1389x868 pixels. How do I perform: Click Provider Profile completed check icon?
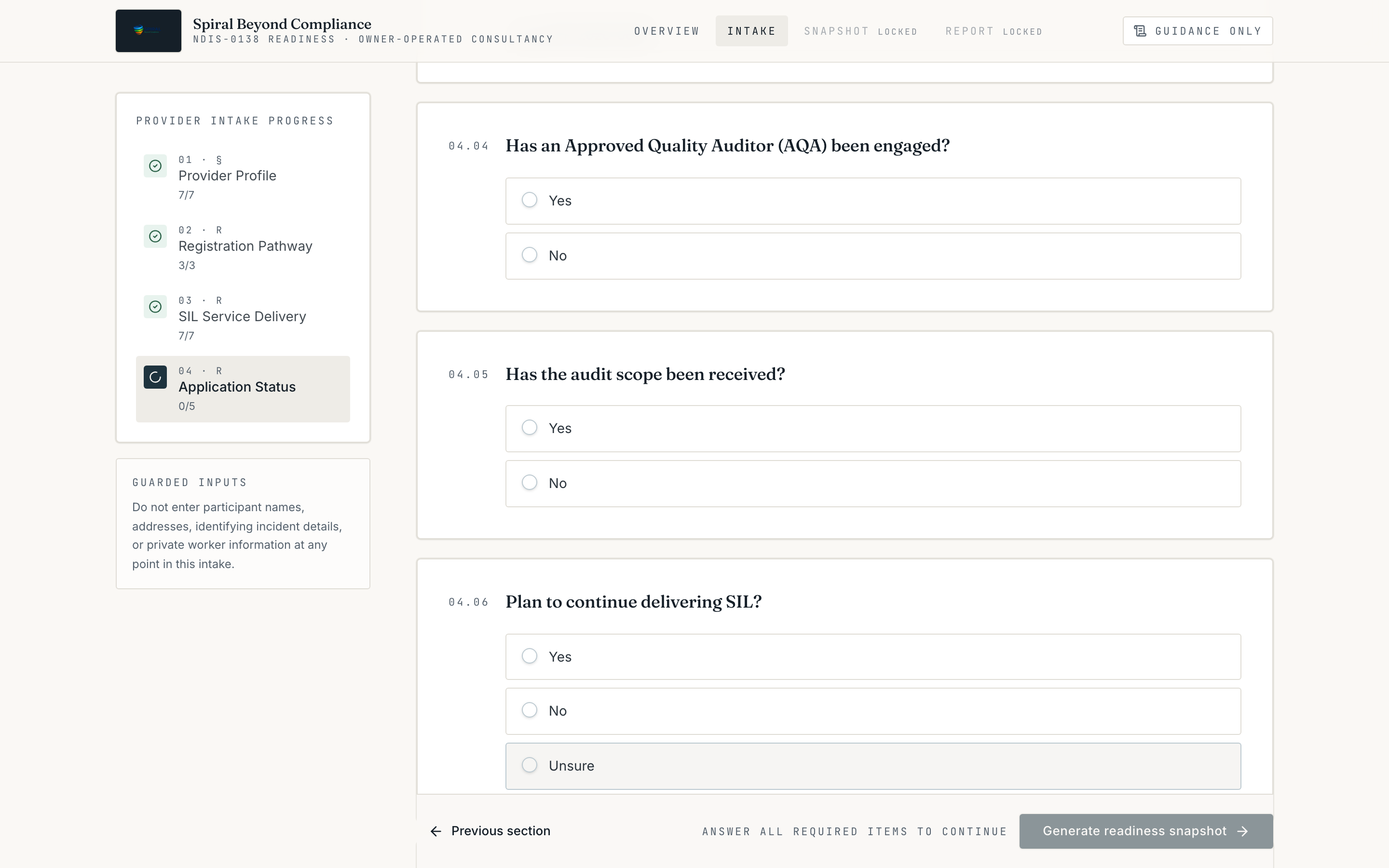tap(155, 166)
